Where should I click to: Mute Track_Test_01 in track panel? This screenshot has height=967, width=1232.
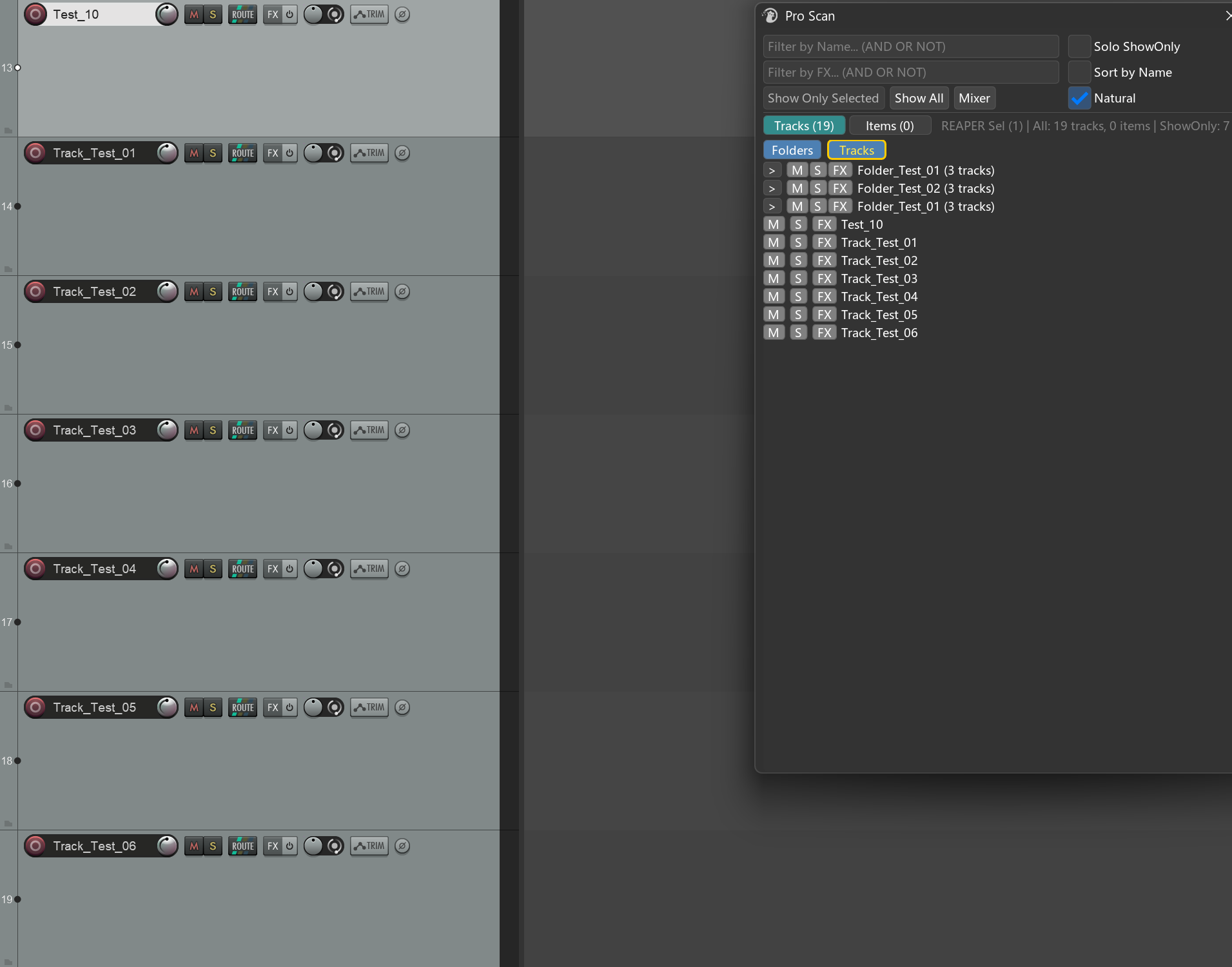coord(194,153)
